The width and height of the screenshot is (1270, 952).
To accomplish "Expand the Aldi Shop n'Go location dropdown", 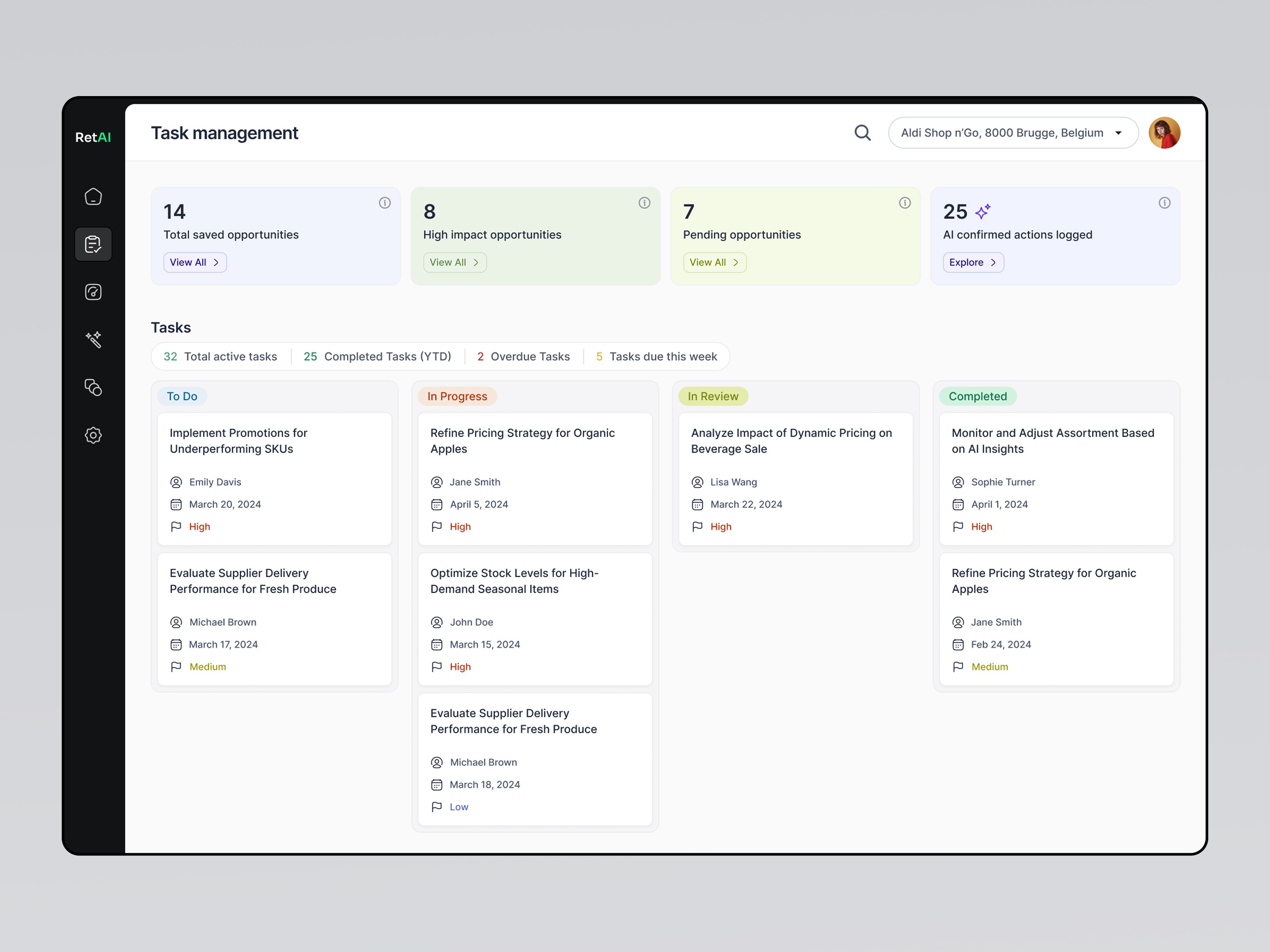I will pyautogui.click(x=1013, y=133).
